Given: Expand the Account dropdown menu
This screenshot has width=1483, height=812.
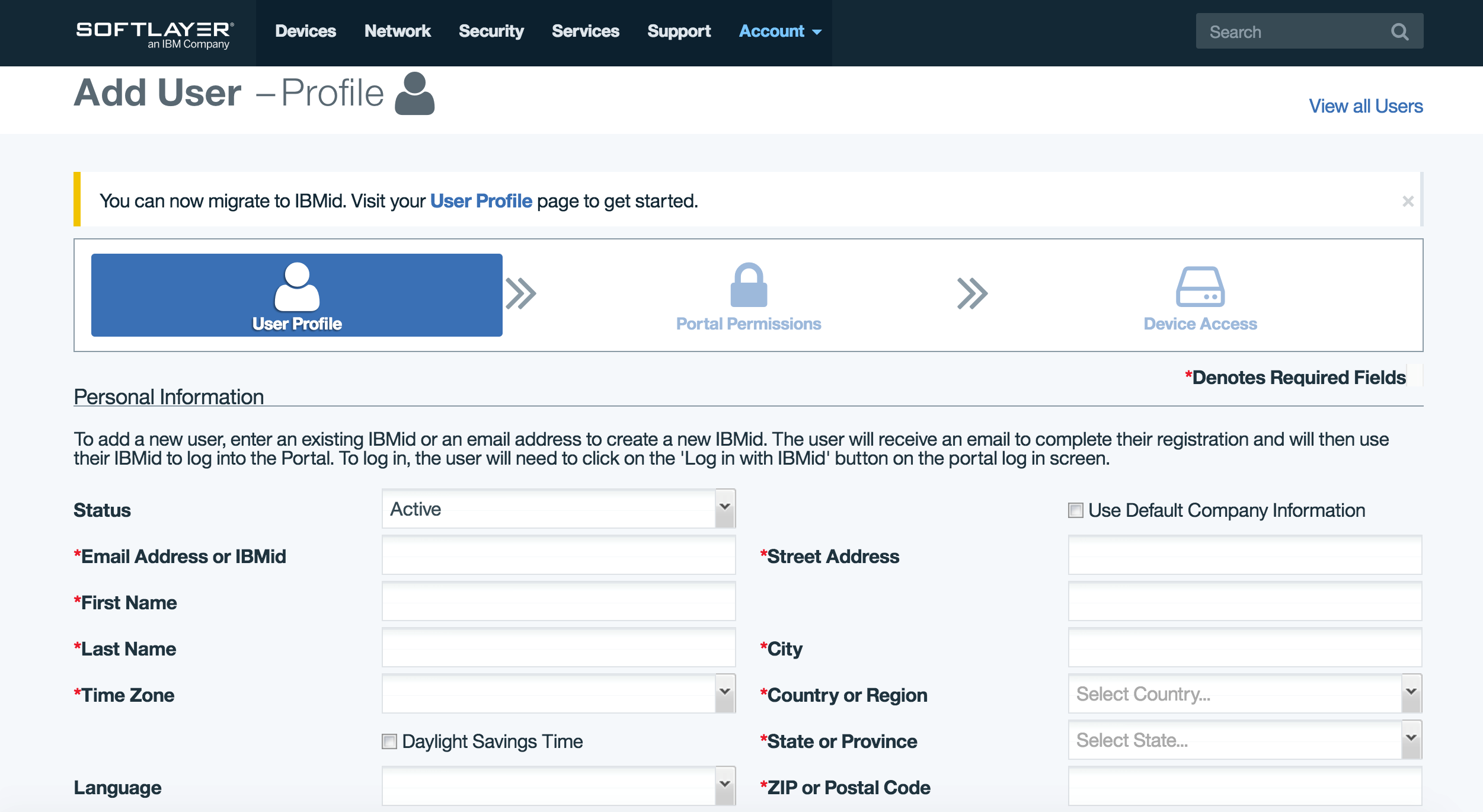Looking at the screenshot, I should click(x=780, y=31).
